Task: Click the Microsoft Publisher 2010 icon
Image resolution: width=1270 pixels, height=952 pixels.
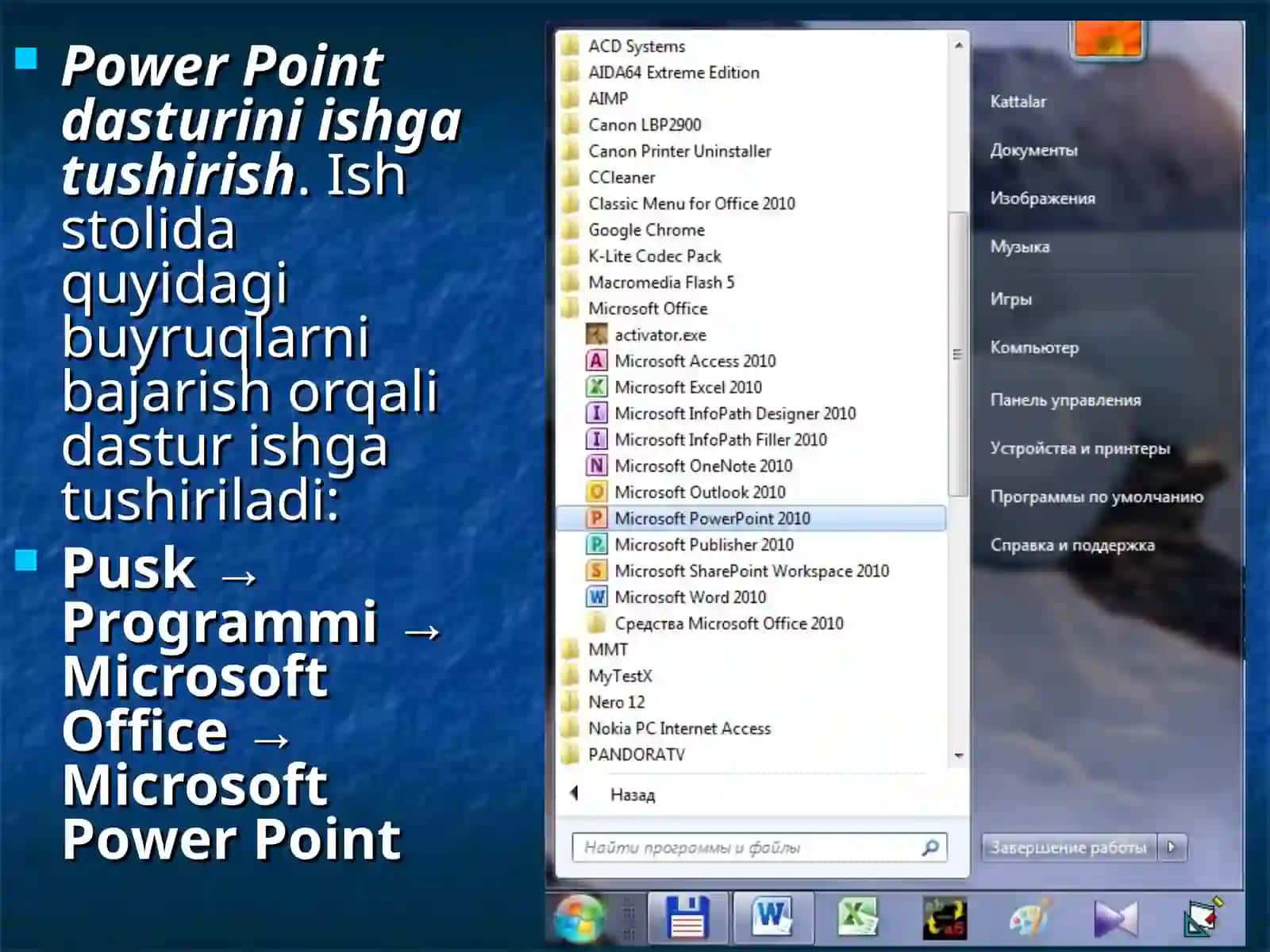Action: coord(596,544)
